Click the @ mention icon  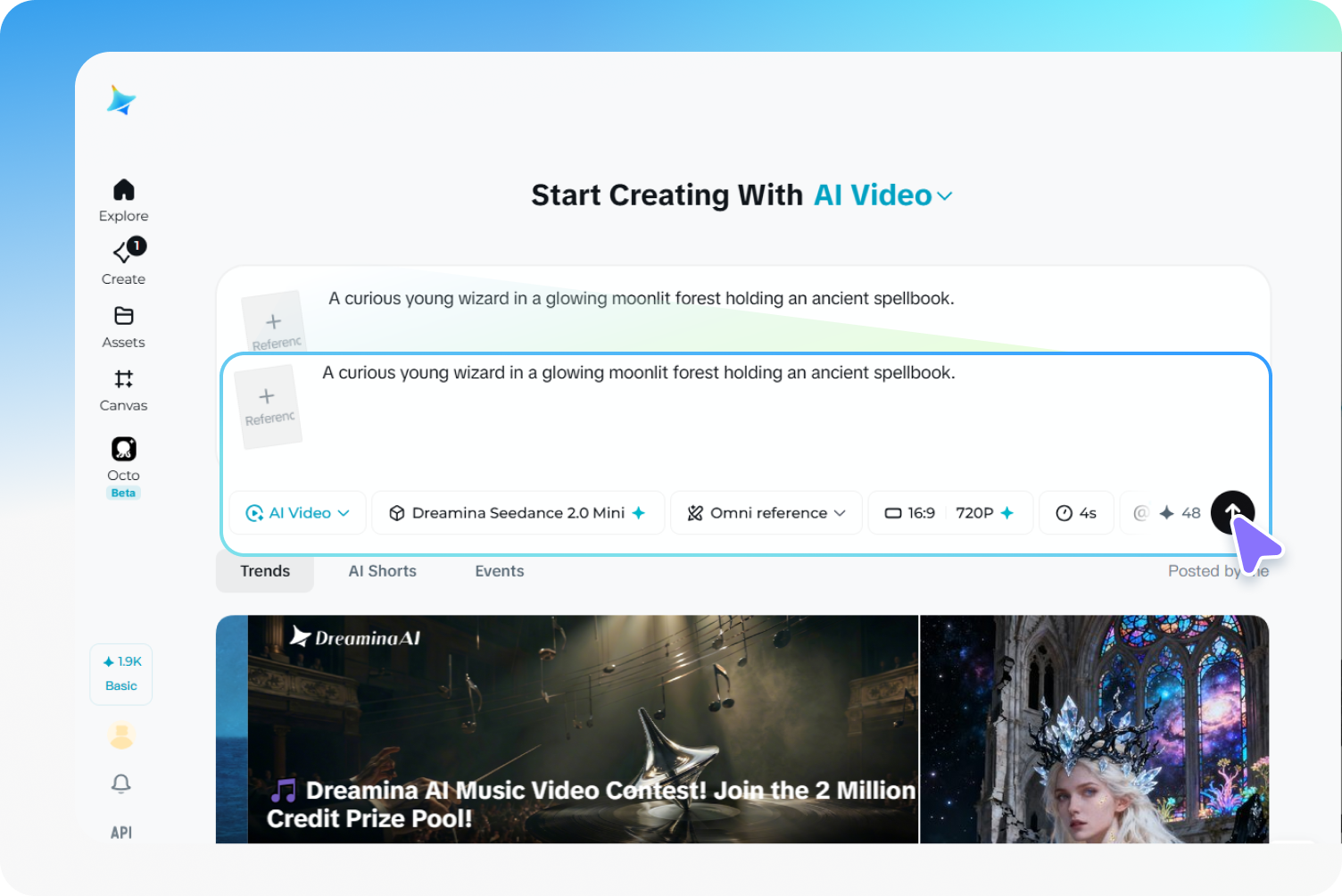1140,513
